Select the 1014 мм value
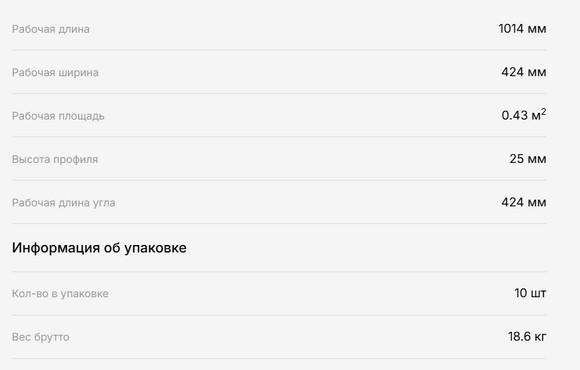Viewport: 580px width, 370px height. pyautogui.click(x=522, y=28)
